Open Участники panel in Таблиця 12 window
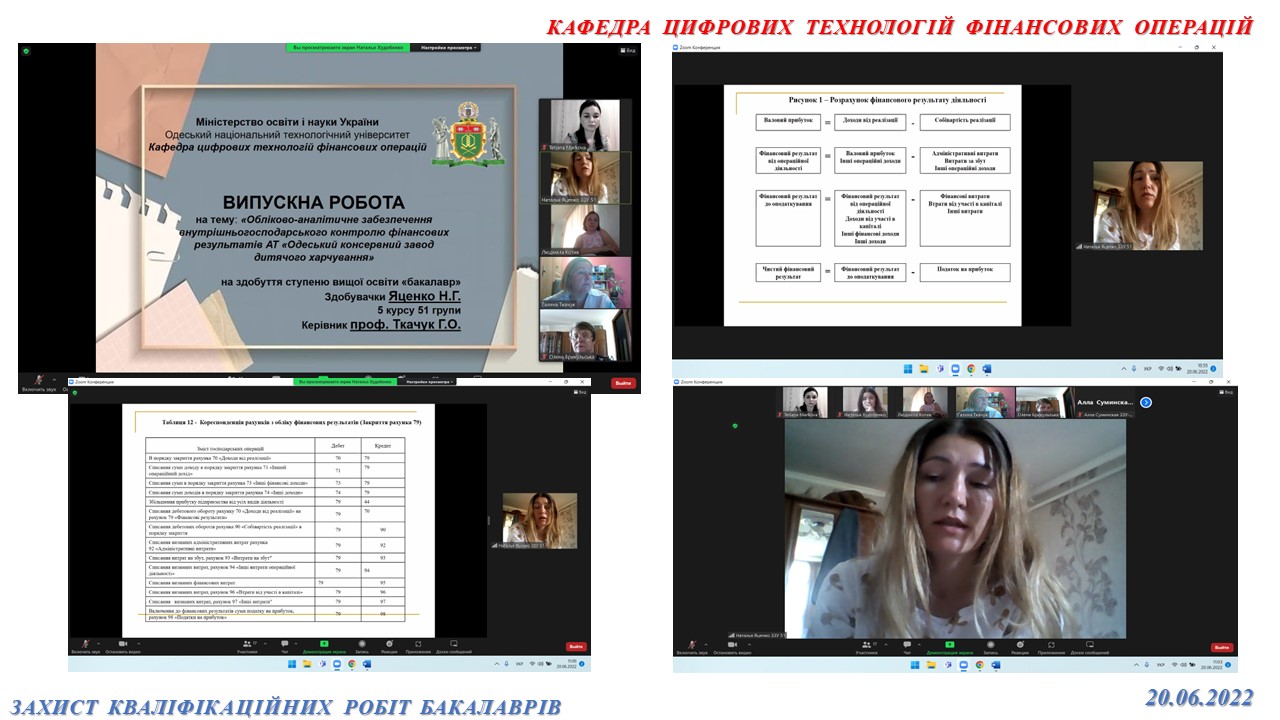 (x=247, y=647)
